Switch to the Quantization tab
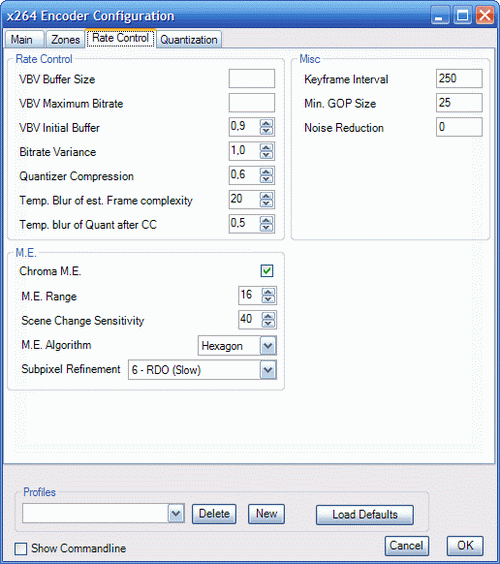 point(189,39)
